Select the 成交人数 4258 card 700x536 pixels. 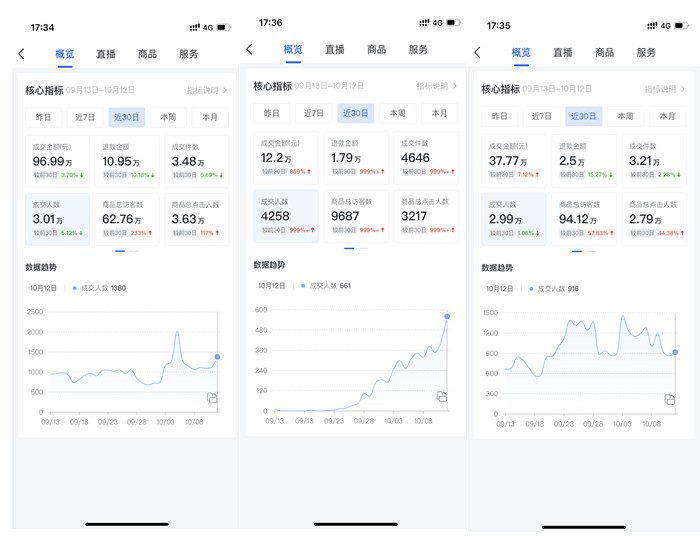tap(286, 216)
